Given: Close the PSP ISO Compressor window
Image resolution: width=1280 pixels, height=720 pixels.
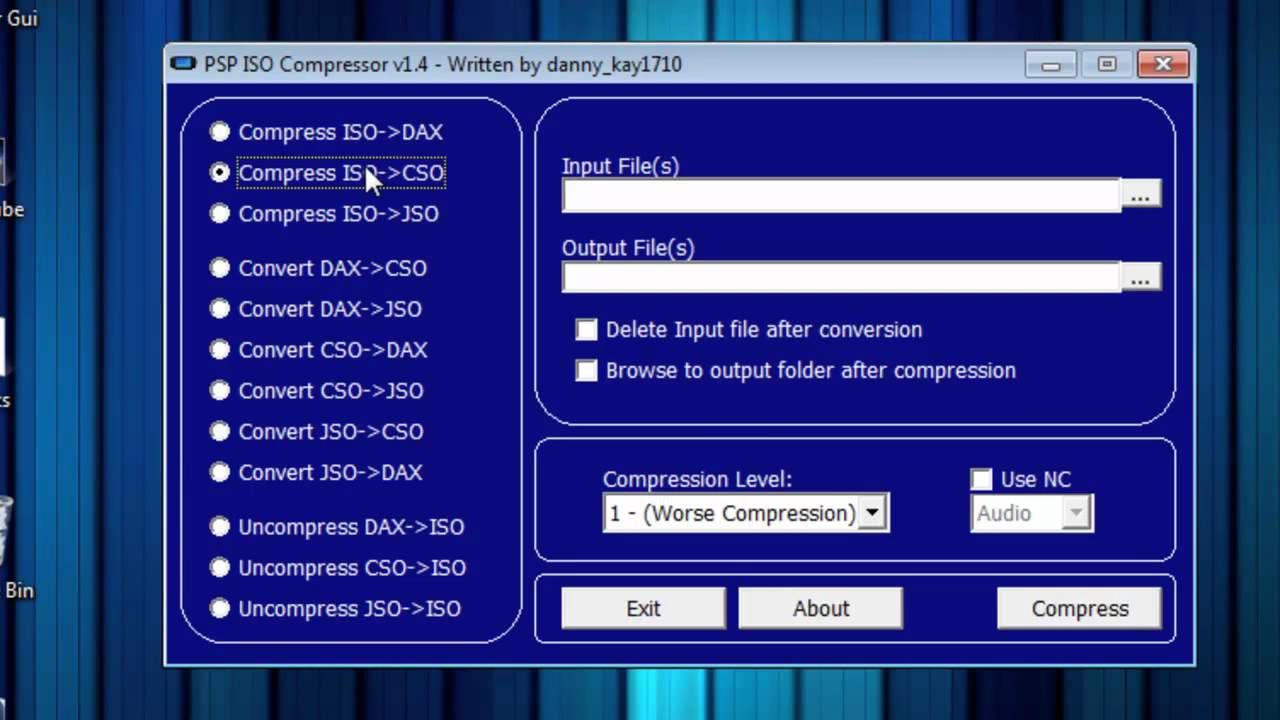Looking at the screenshot, I should 1163,65.
